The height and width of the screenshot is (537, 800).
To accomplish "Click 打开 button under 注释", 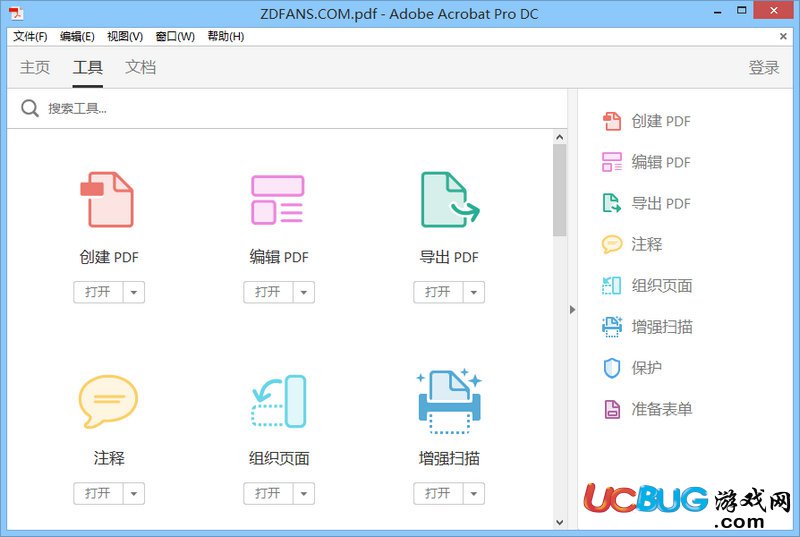I will [x=98, y=494].
